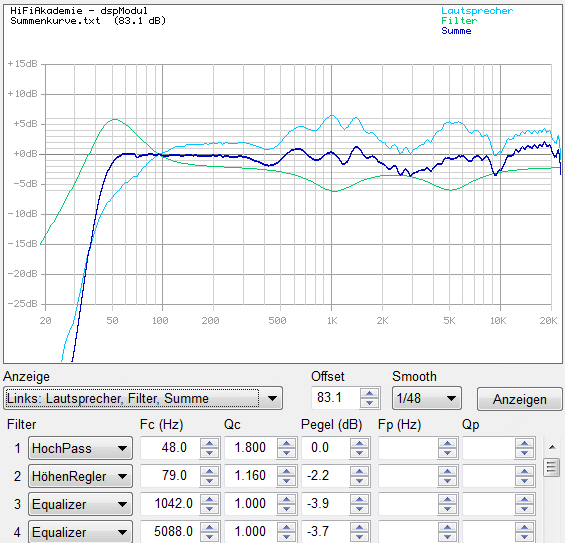
Task: Click the Anzeigen button
Action: pos(519,399)
